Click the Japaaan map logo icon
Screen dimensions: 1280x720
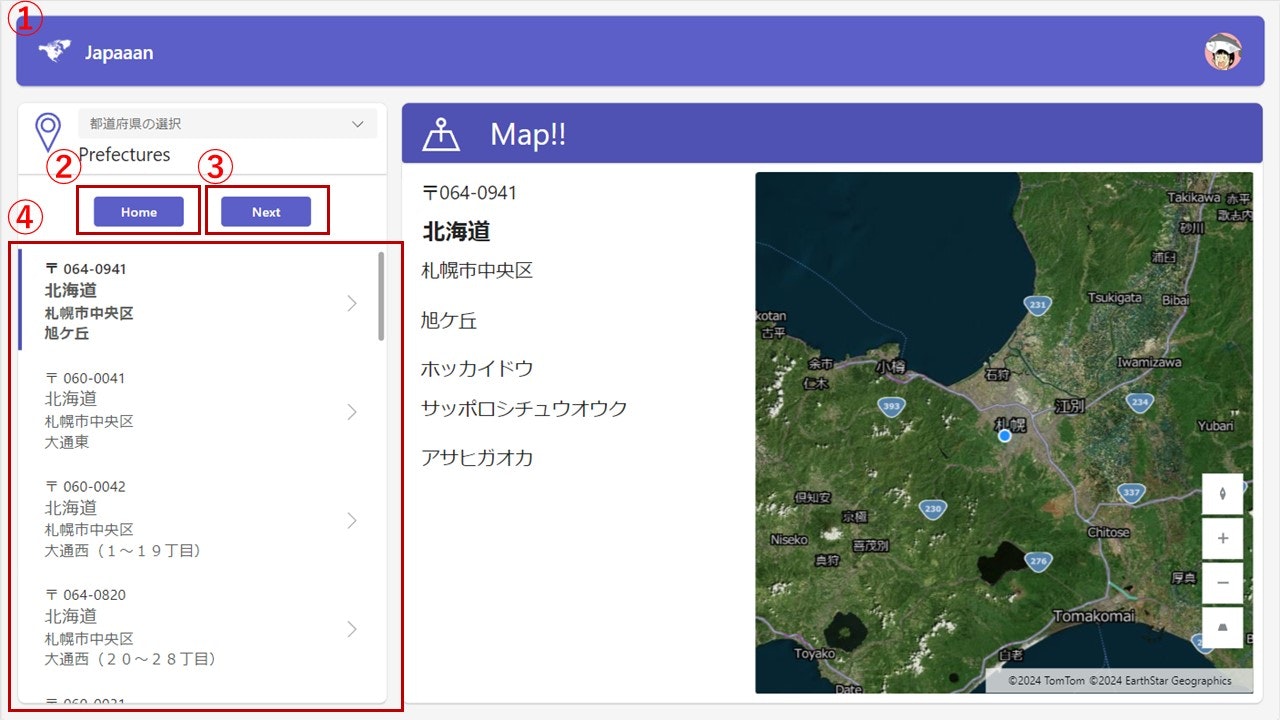[55, 51]
